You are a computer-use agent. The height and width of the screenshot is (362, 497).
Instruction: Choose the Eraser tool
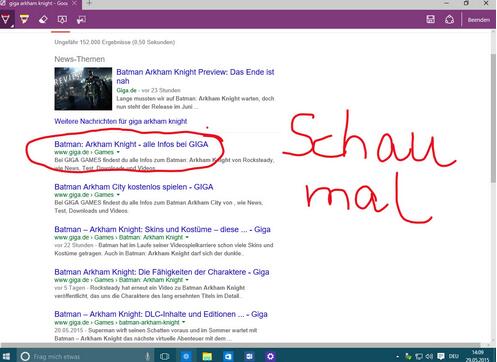click(43, 20)
